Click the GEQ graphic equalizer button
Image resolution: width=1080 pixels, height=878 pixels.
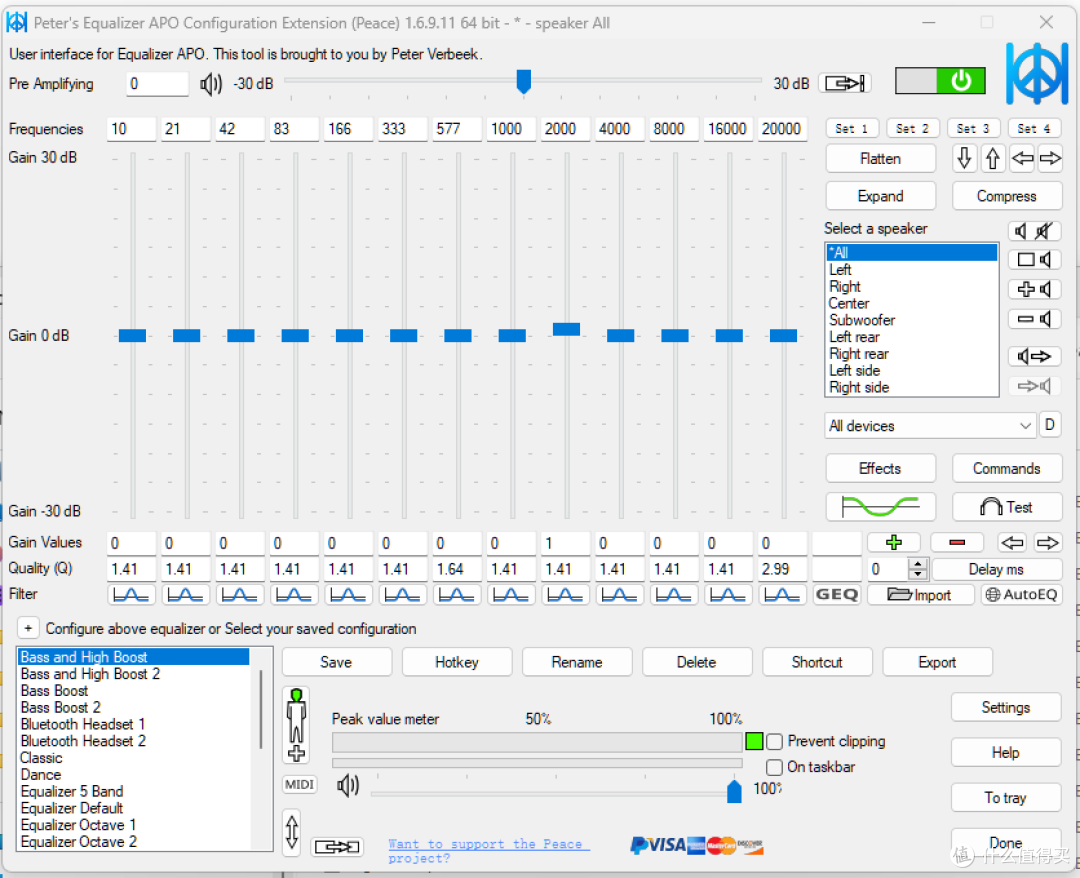(x=837, y=594)
